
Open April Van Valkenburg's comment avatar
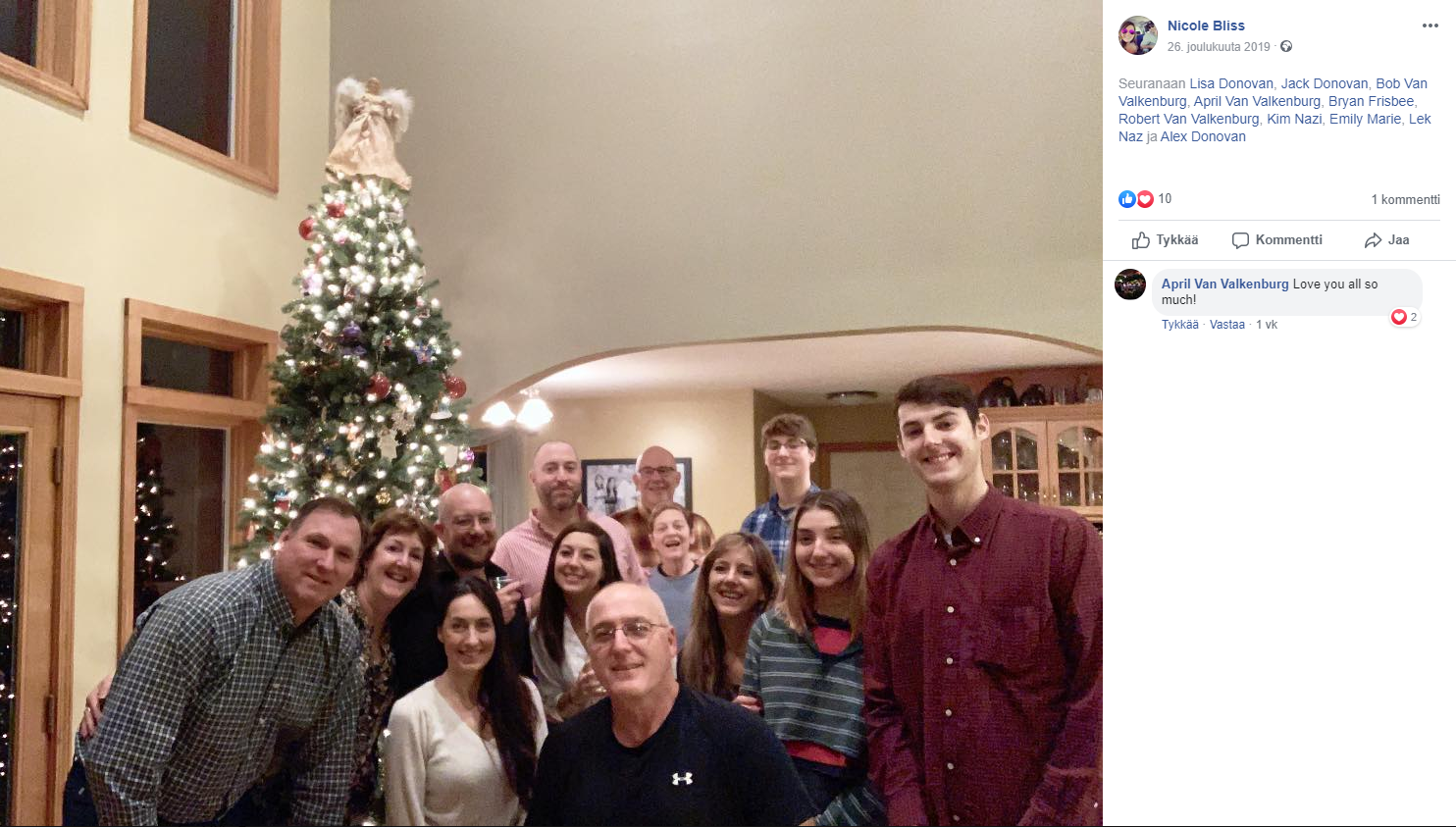tap(1130, 284)
